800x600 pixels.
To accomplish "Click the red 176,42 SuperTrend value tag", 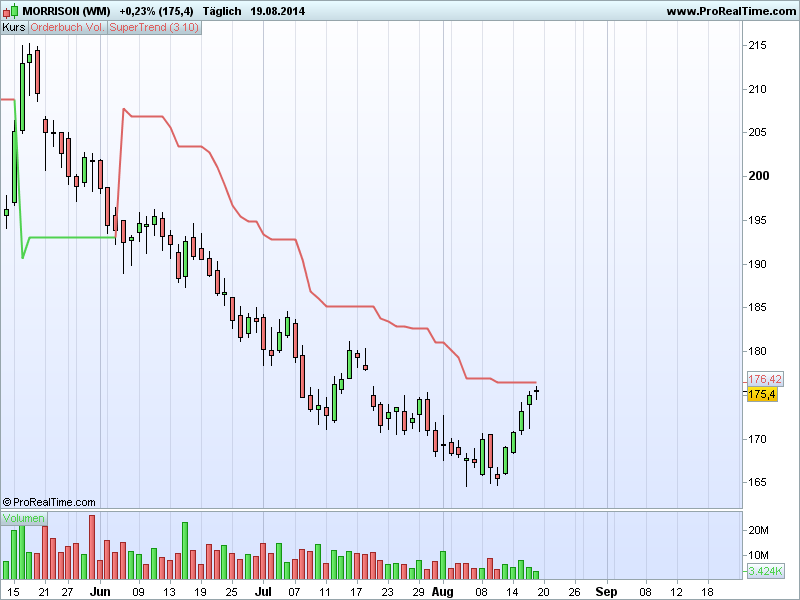I will coord(764,379).
